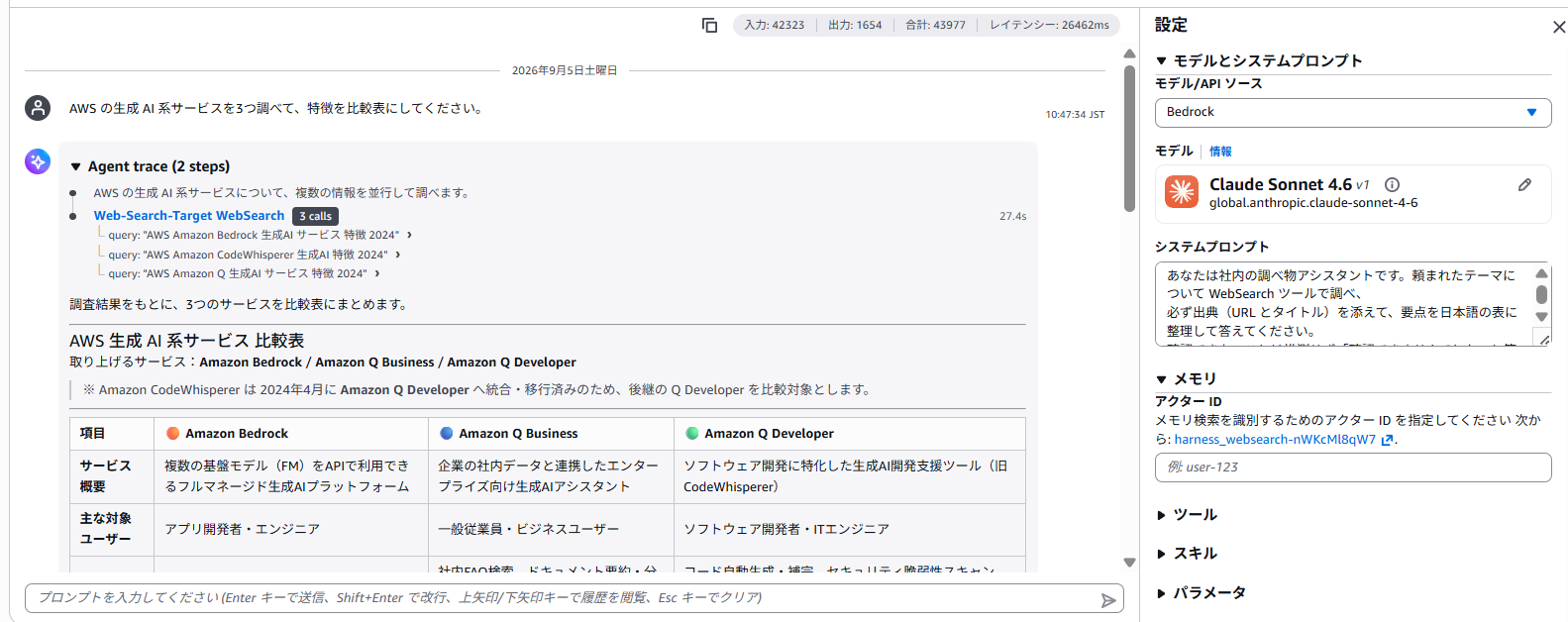Click the assistant sparkle avatar icon
The width and height of the screenshot is (1568, 622).
point(38,161)
